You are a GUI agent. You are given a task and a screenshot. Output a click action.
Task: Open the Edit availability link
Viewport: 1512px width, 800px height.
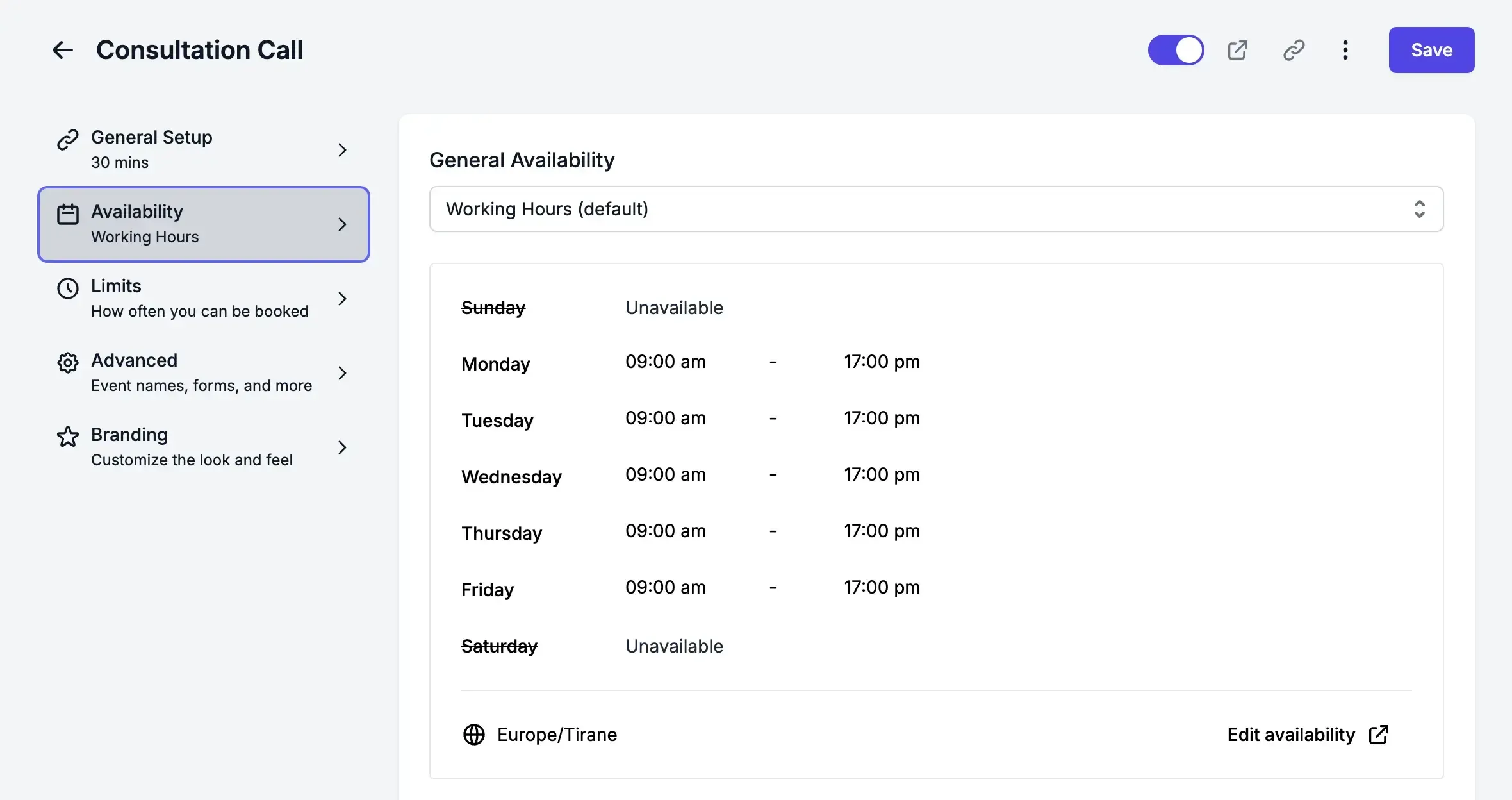(x=1290, y=734)
